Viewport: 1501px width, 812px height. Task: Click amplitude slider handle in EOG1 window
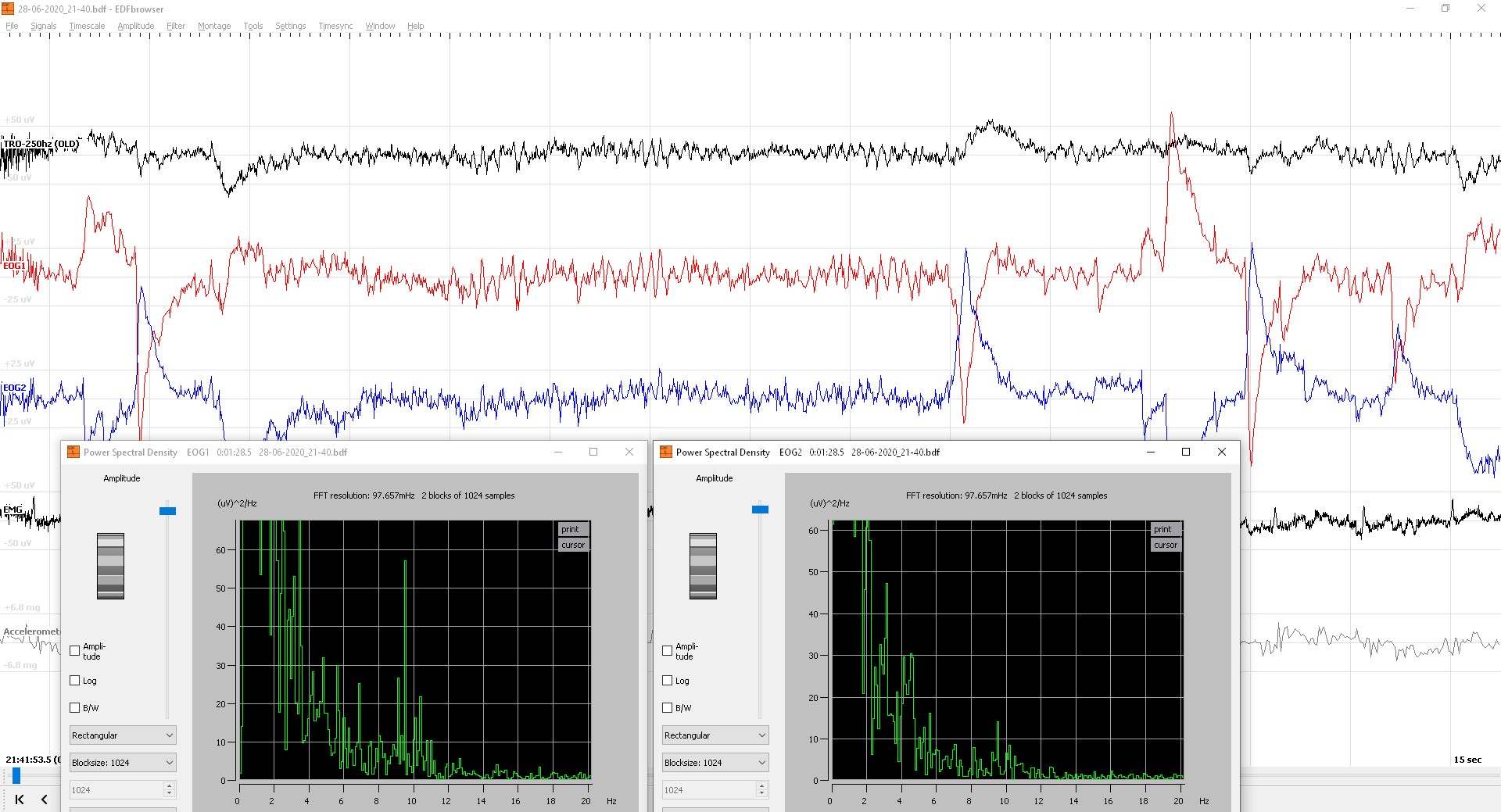[167, 511]
